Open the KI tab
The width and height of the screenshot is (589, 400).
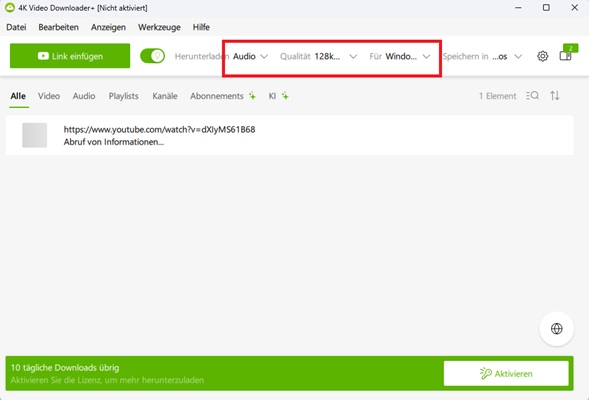pos(278,96)
